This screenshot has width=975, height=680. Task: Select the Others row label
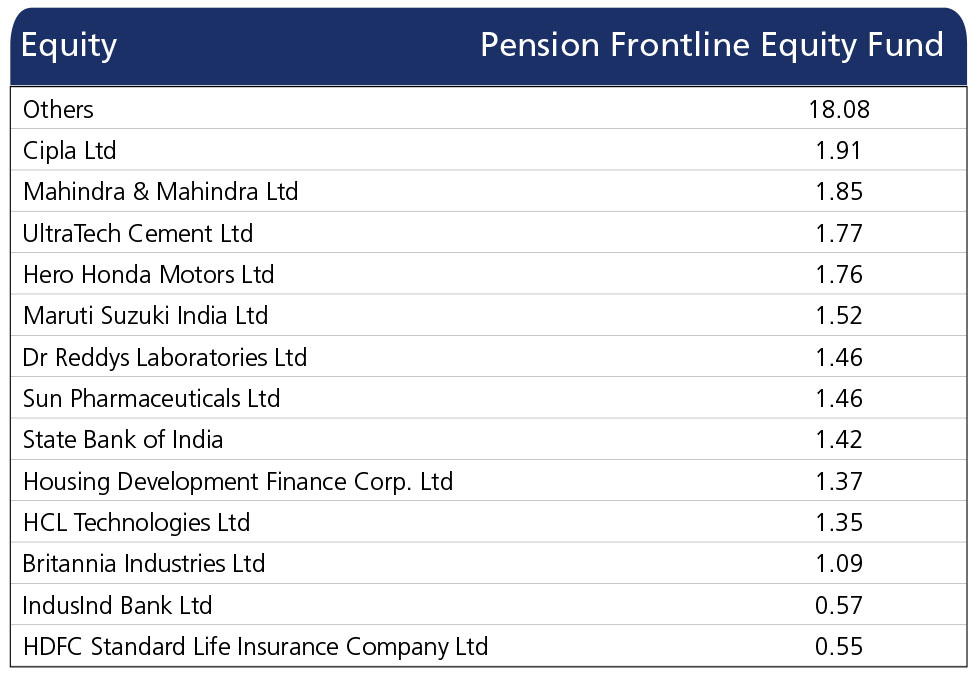pos(58,109)
